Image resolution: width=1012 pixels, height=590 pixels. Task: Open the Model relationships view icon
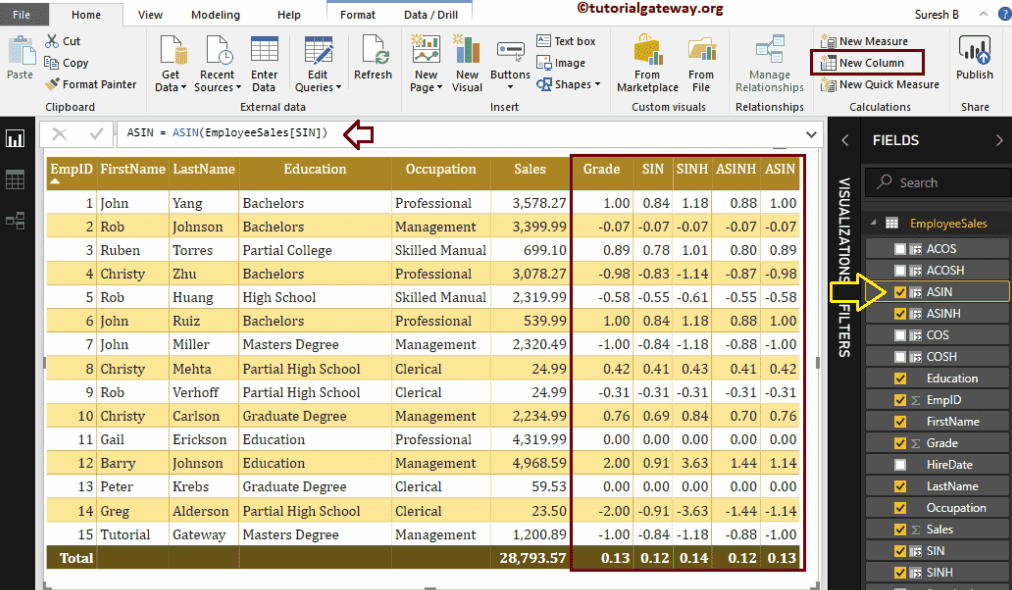coord(15,221)
